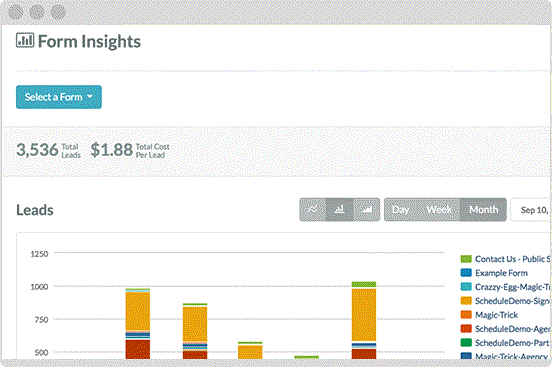This screenshot has height=368, width=552.
Task: Toggle ScheduleDemo-Agen legend swatch
Action: coord(466,329)
